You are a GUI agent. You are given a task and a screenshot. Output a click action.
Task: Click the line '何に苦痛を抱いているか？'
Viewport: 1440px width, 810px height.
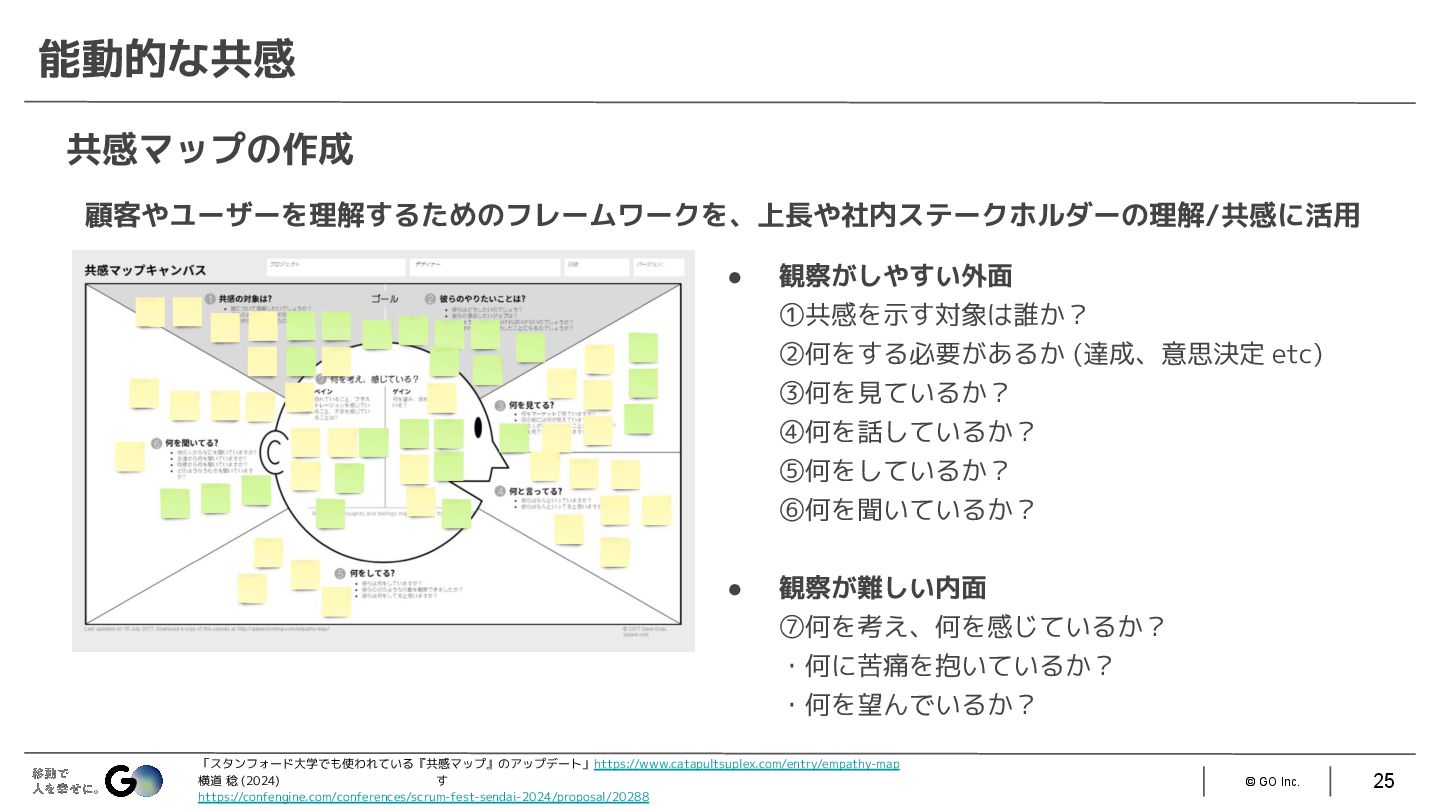[x=959, y=666]
